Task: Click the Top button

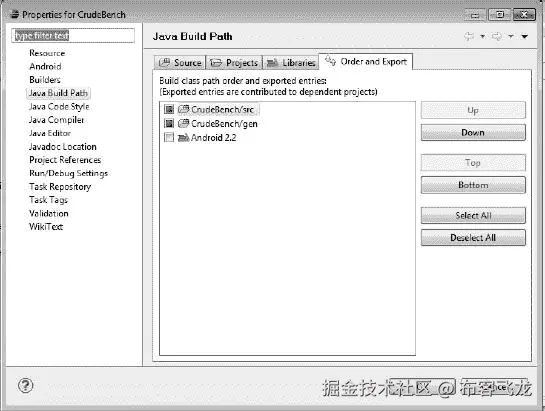Action: point(473,162)
